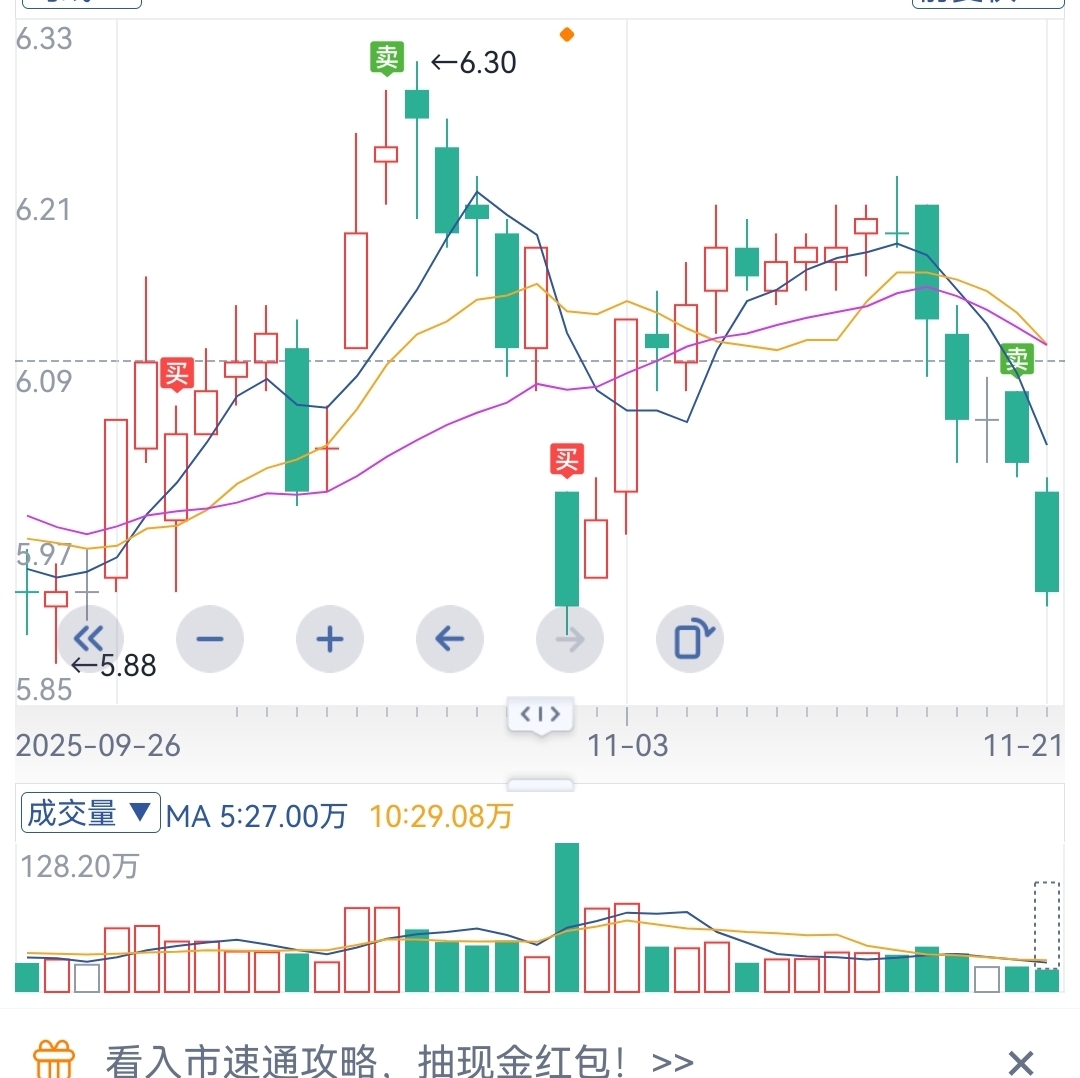1080x1078 pixels.
Task: Tap the >> arrows on promo banner
Action: (672, 1060)
